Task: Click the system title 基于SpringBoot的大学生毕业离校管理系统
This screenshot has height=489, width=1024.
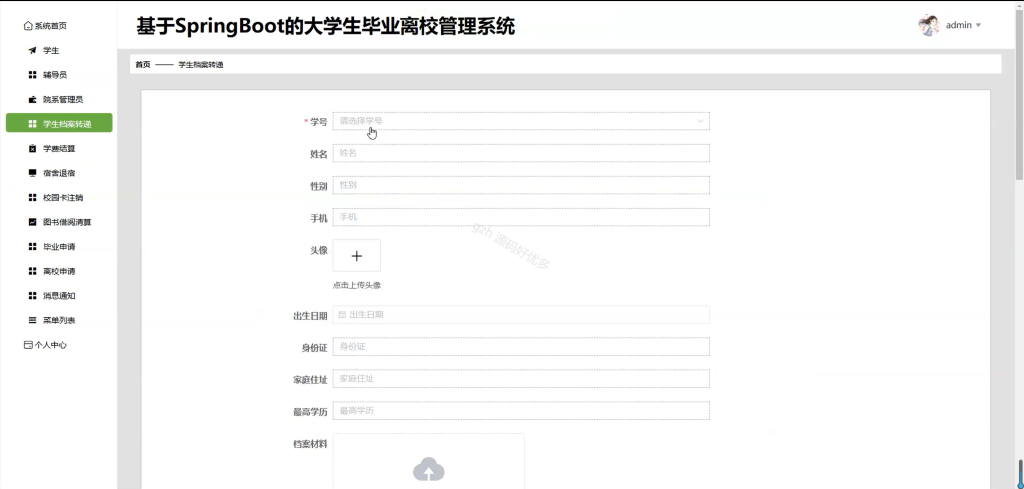Action: [325, 26]
